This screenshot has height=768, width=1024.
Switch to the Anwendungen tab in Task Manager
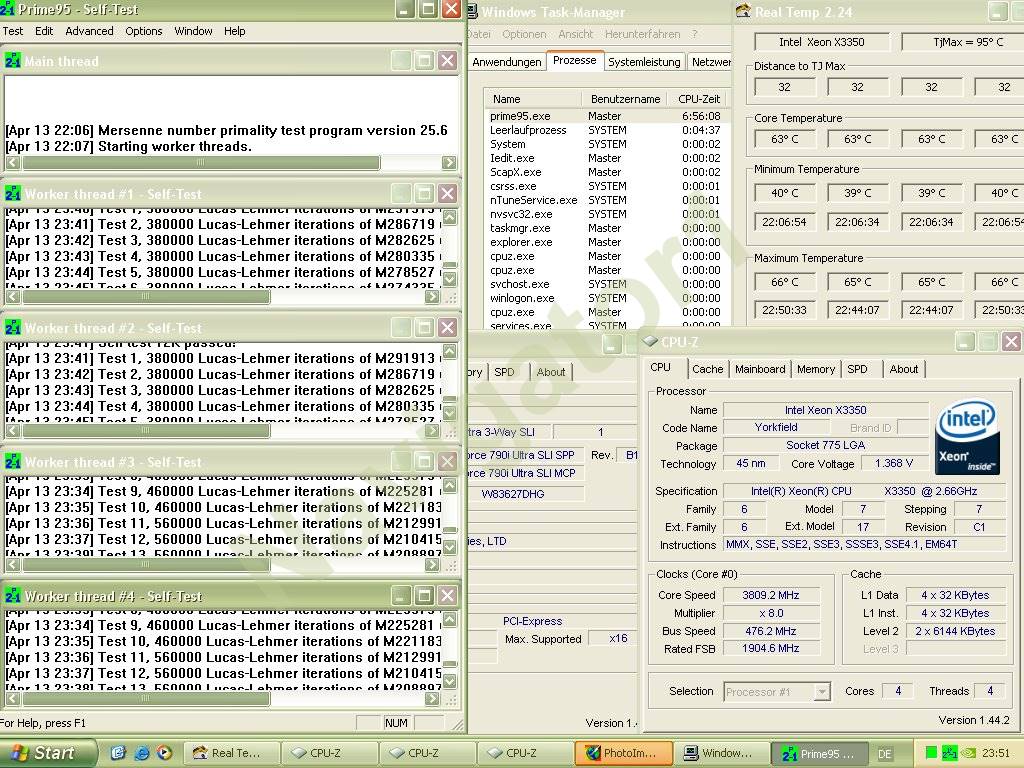coord(507,61)
